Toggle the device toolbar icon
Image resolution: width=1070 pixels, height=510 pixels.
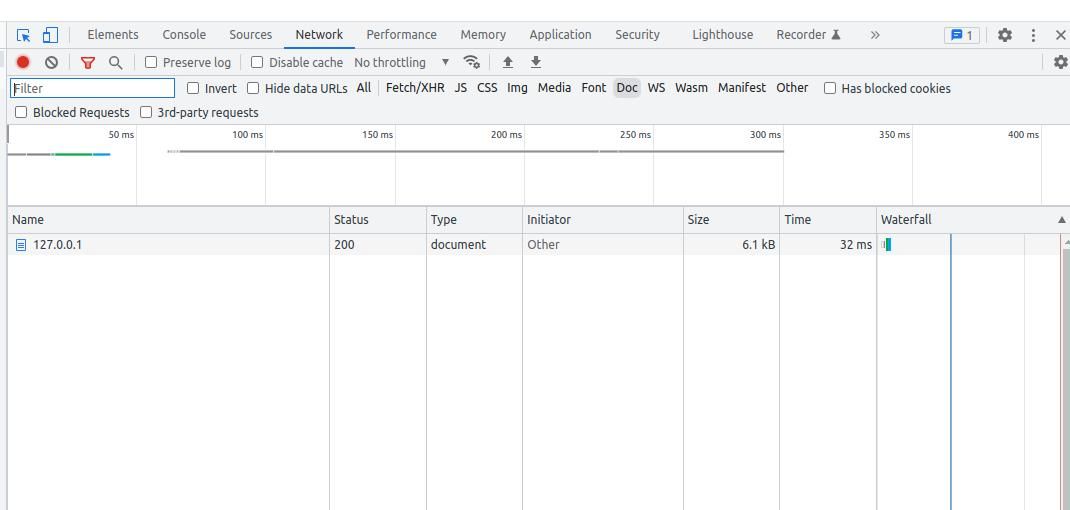point(49,35)
